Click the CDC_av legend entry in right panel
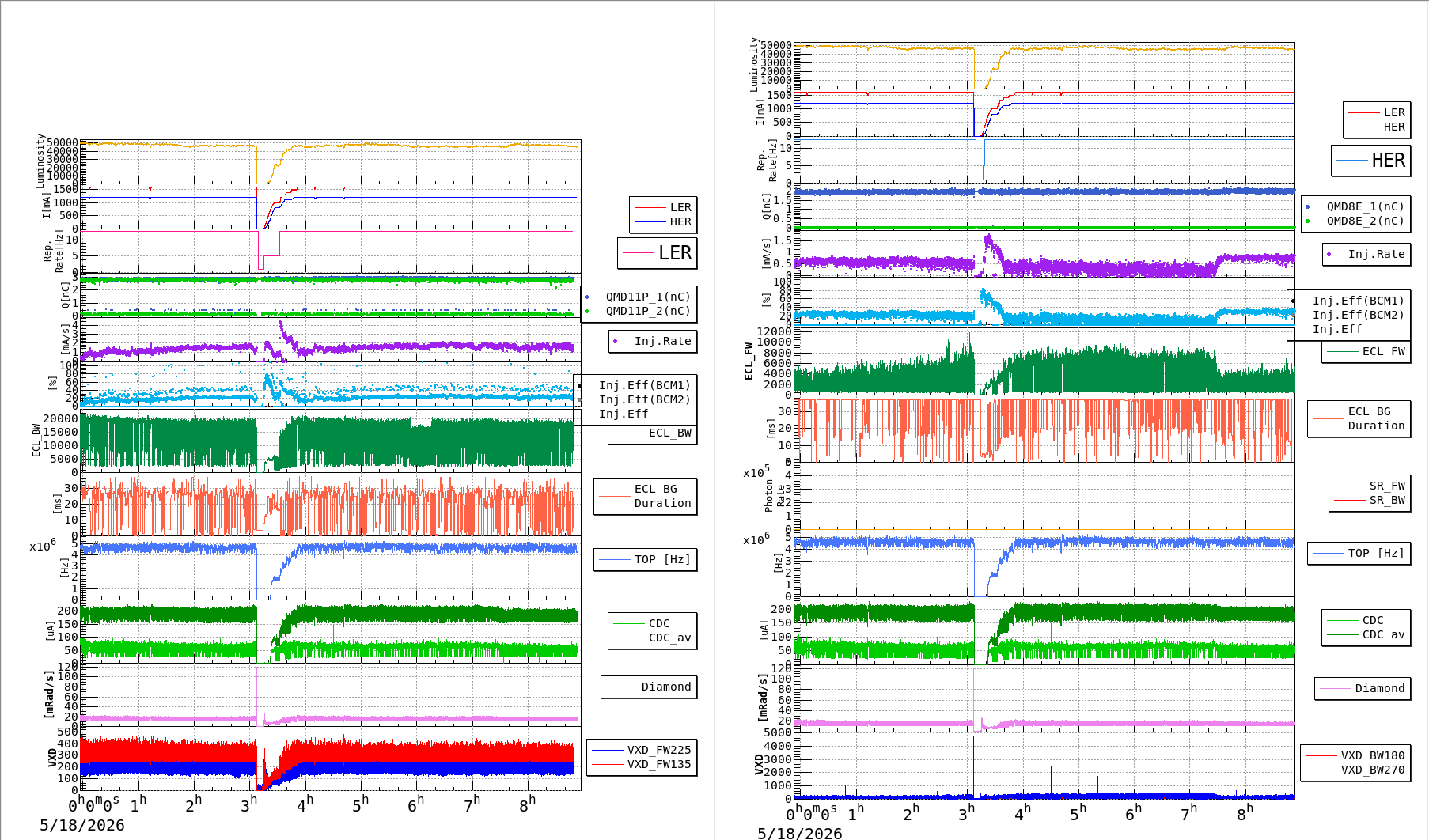The width and height of the screenshot is (1429, 840). 1384,634
